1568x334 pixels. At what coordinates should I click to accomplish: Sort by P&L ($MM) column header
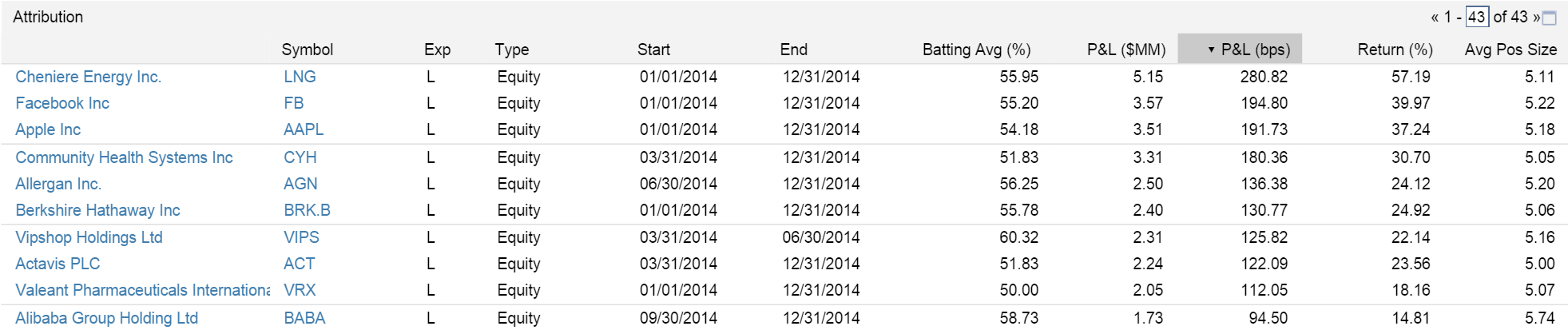click(x=1126, y=50)
